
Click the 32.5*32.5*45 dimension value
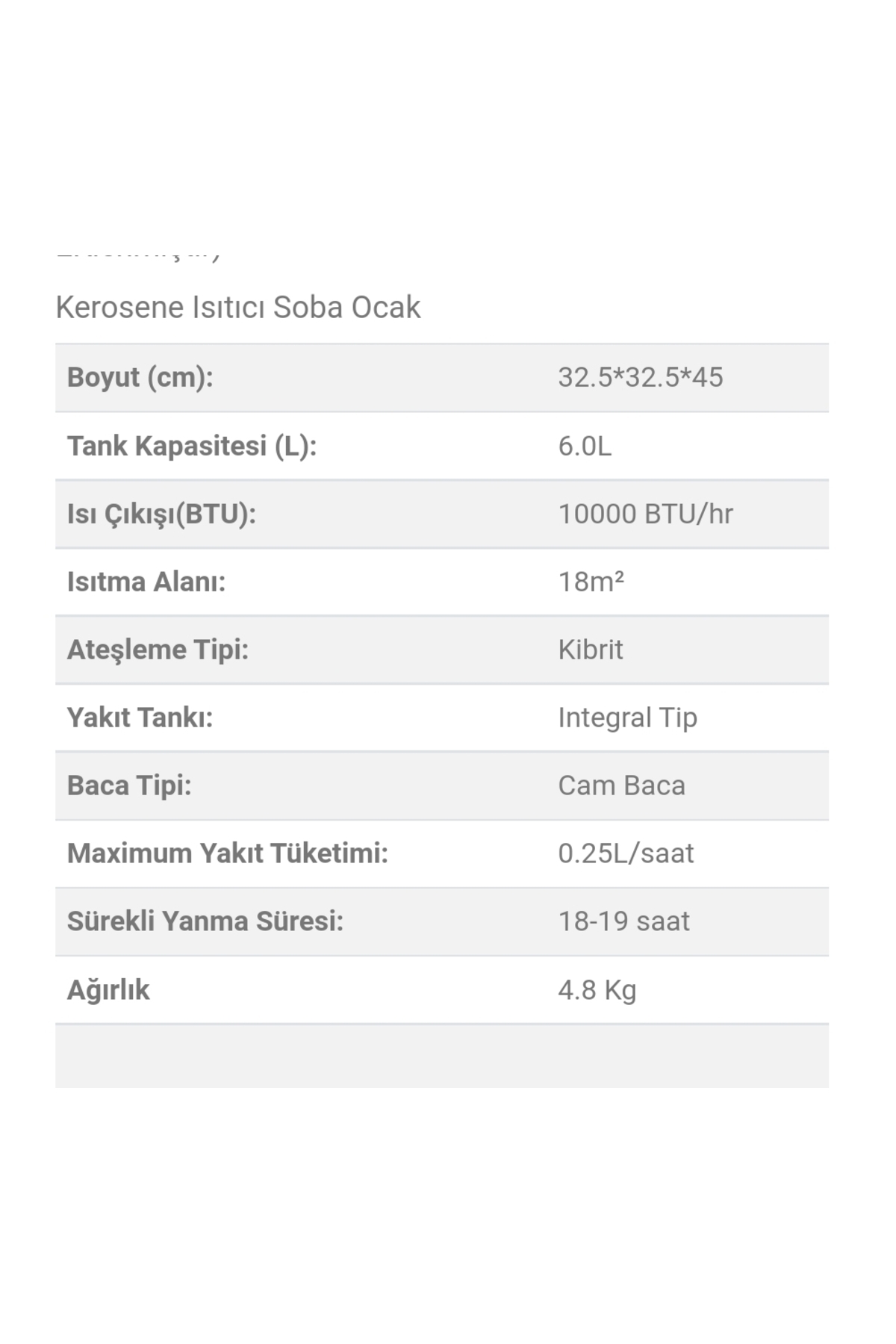(x=640, y=377)
